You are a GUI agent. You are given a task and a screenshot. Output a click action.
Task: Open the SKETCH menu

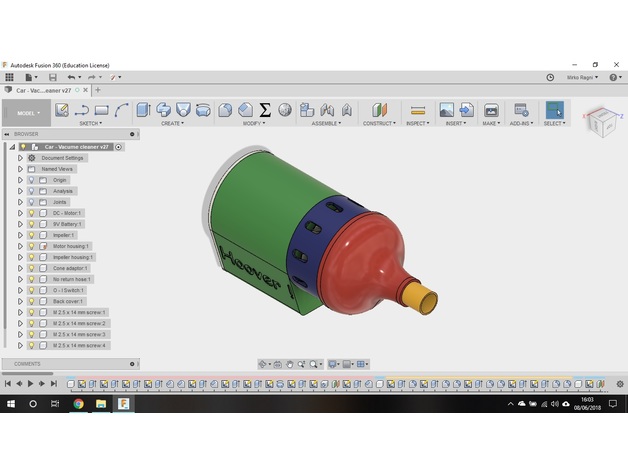point(91,123)
